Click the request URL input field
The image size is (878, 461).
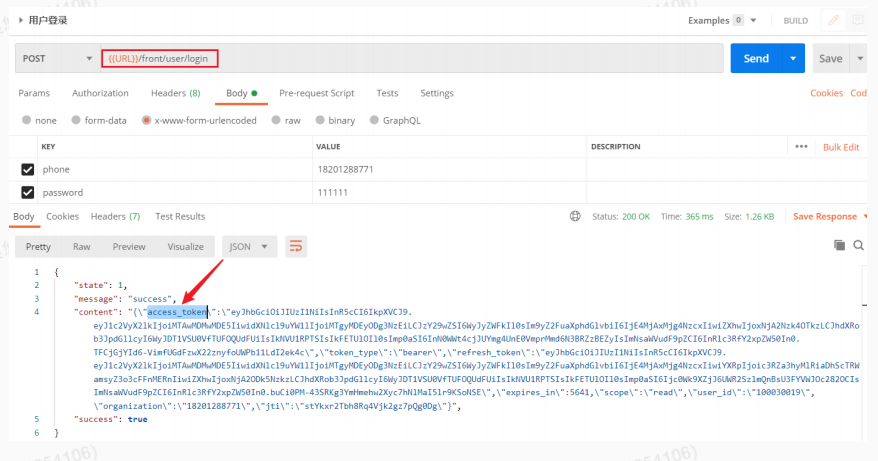412,58
